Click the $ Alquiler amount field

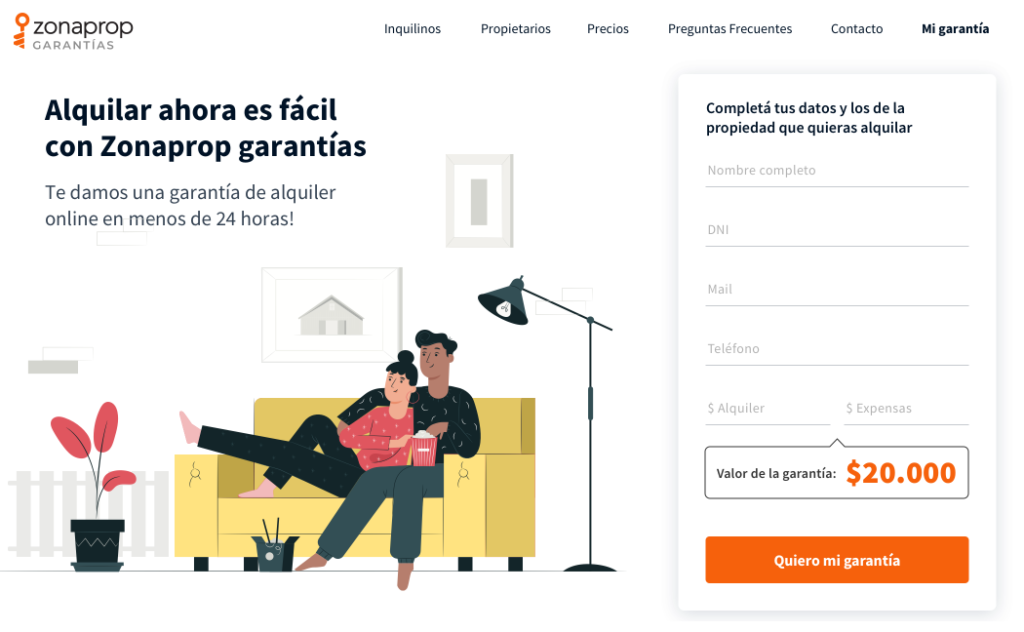(767, 409)
